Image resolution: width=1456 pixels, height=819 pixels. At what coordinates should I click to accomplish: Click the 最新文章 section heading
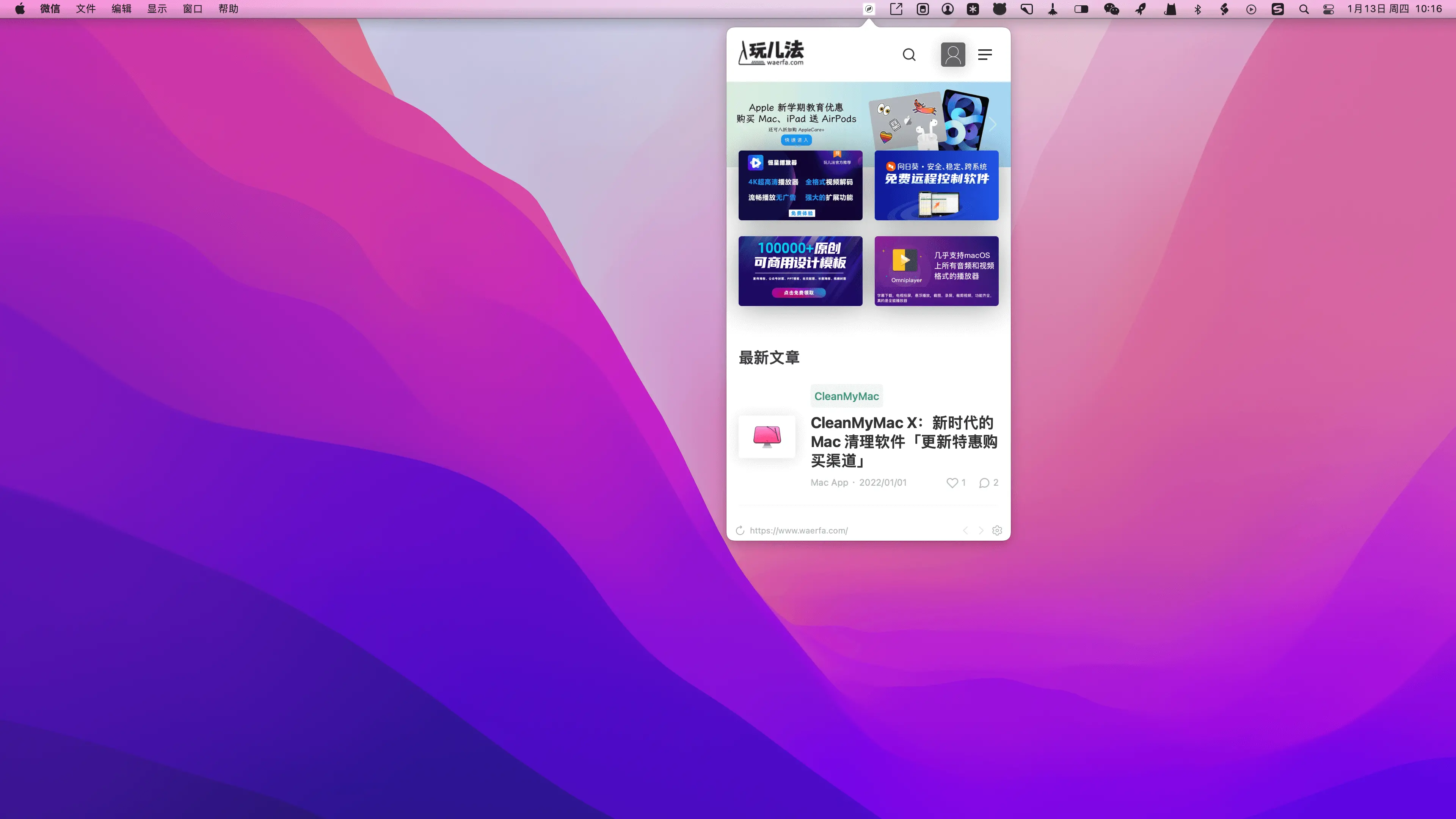tap(769, 358)
